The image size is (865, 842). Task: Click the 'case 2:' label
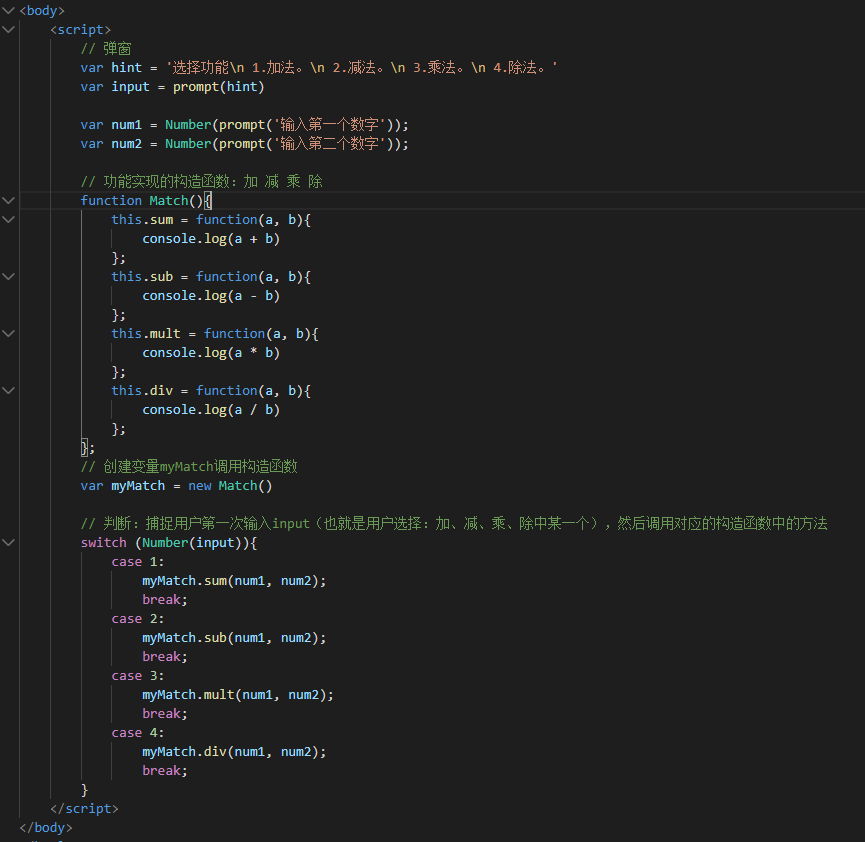tap(138, 619)
